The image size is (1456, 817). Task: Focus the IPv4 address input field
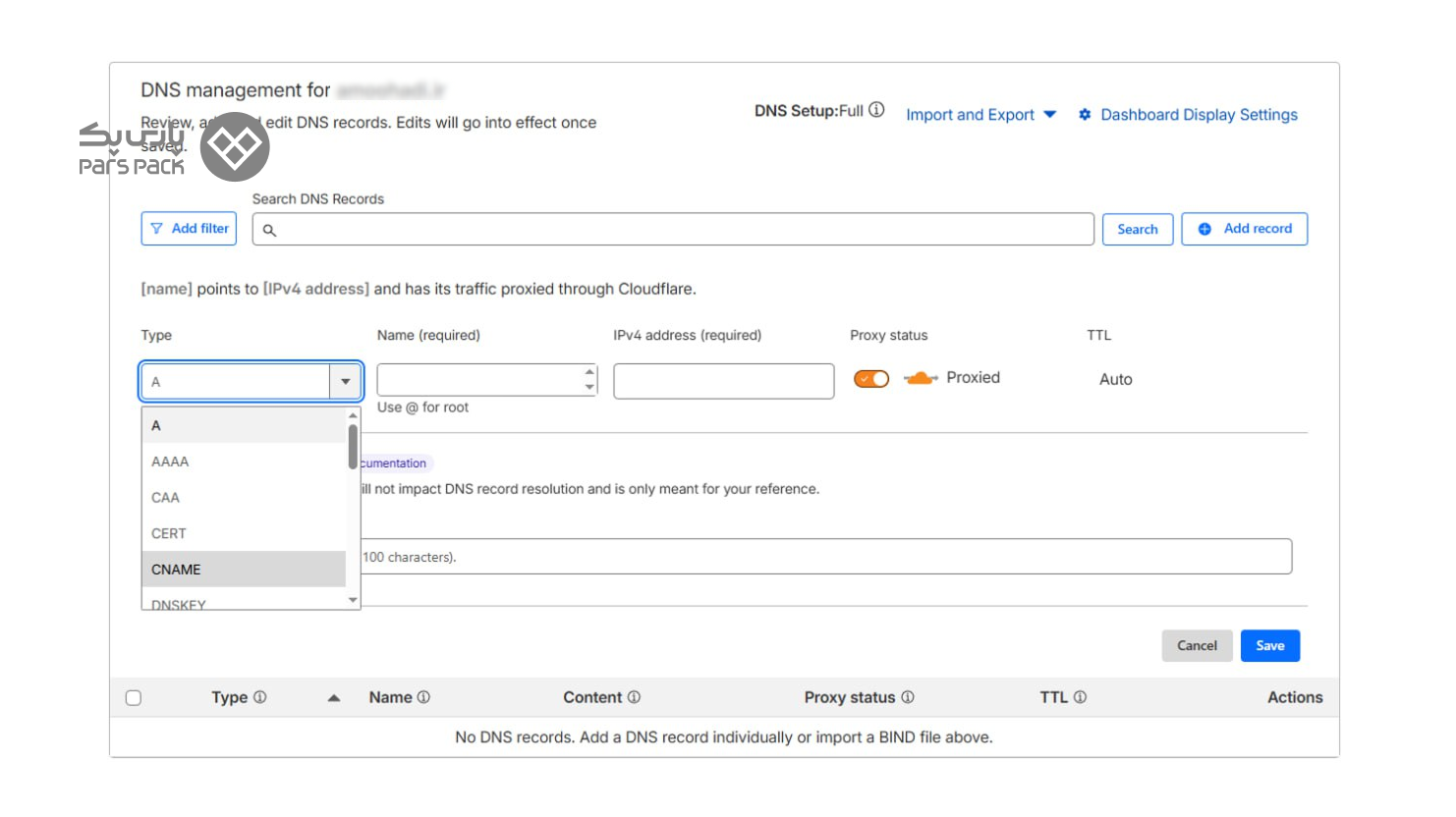pos(723,381)
